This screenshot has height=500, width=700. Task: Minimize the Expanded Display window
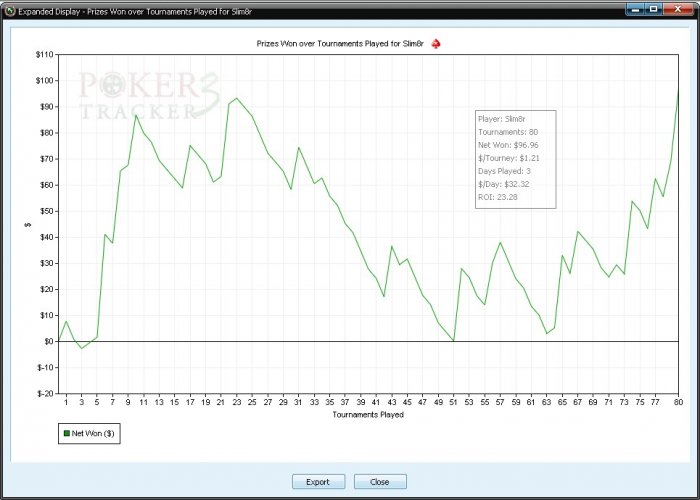(635, 8)
